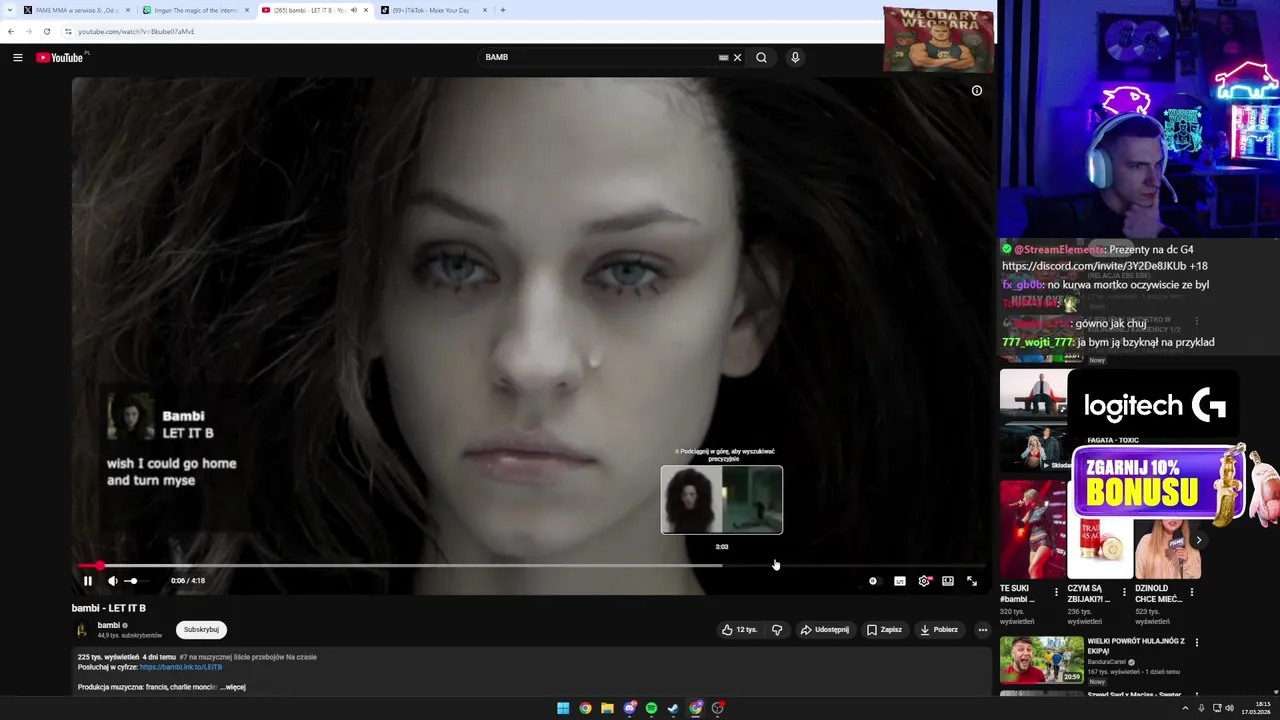Open the TE SUKI recommended video thumbnail
Image resolution: width=1280 pixels, height=720 pixels.
(1032, 530)
